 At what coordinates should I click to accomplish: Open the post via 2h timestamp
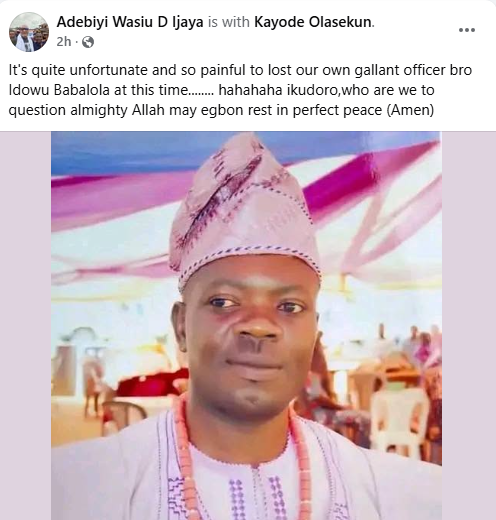click(x=64, y=42)
